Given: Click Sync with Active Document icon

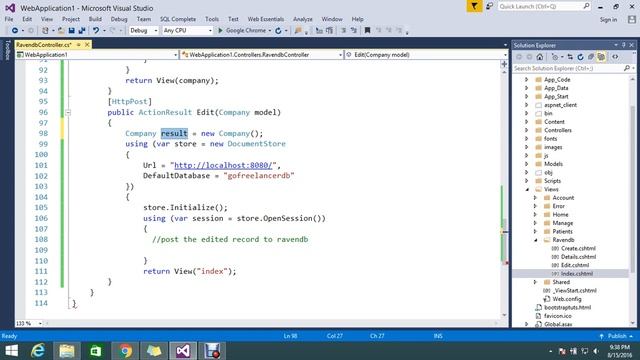Looking at the screenshot, I should point(570,57).
